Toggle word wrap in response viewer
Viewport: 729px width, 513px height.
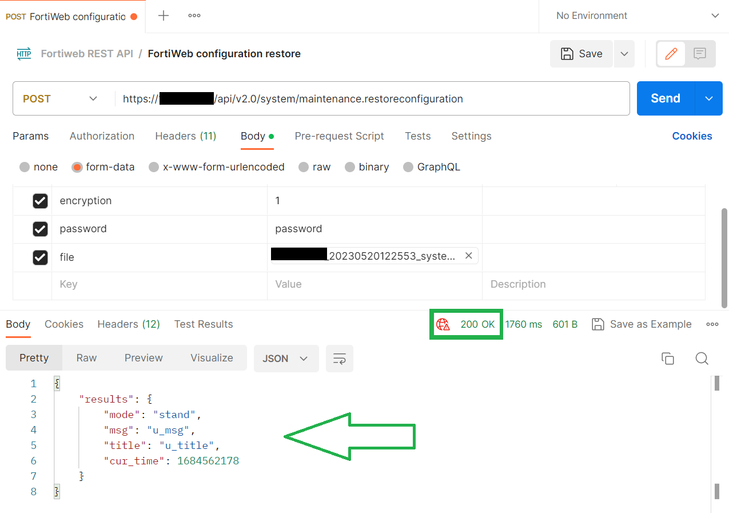click(339, 359)
